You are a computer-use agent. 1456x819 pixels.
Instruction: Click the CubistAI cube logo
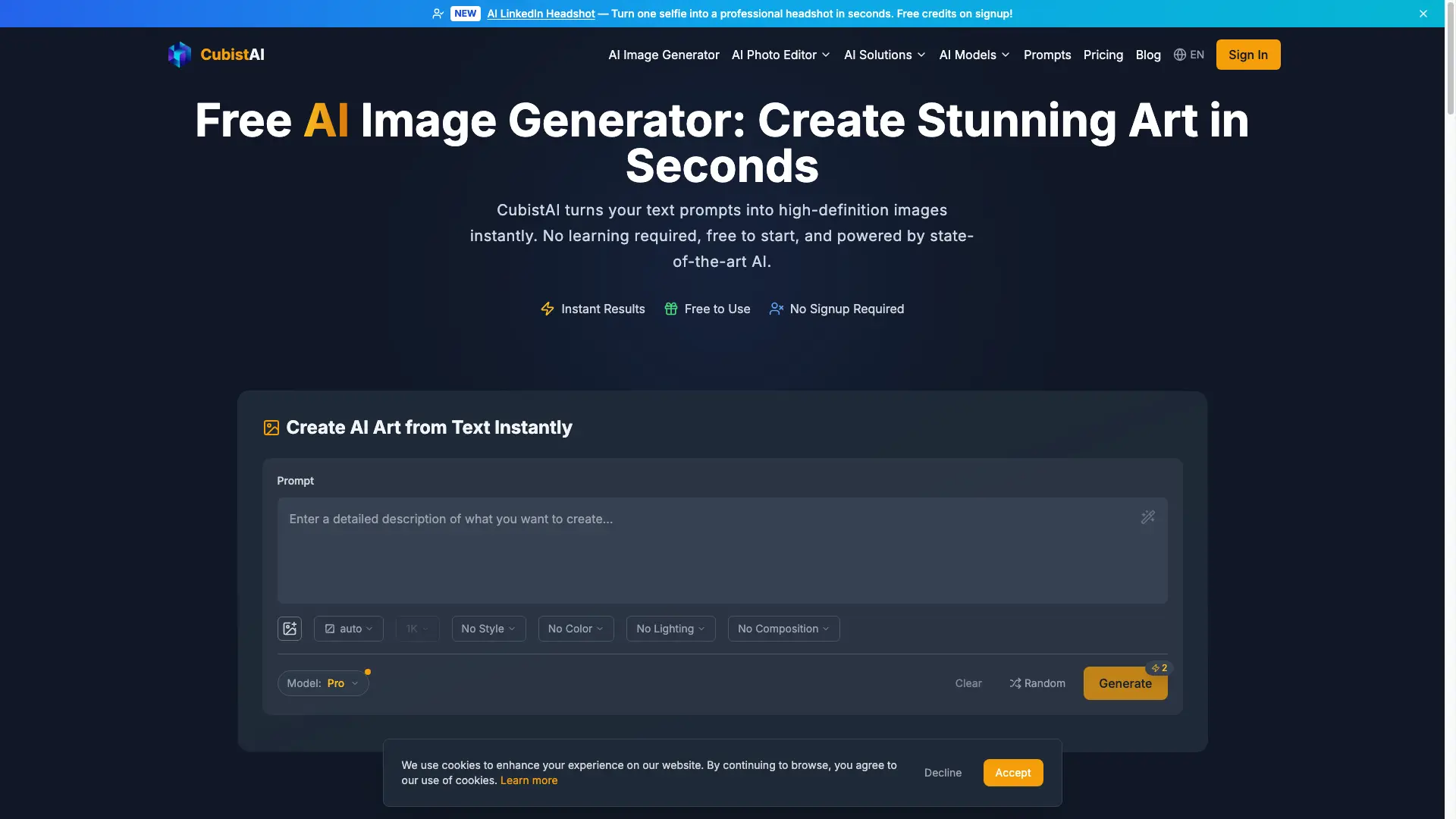click(180, 55)
